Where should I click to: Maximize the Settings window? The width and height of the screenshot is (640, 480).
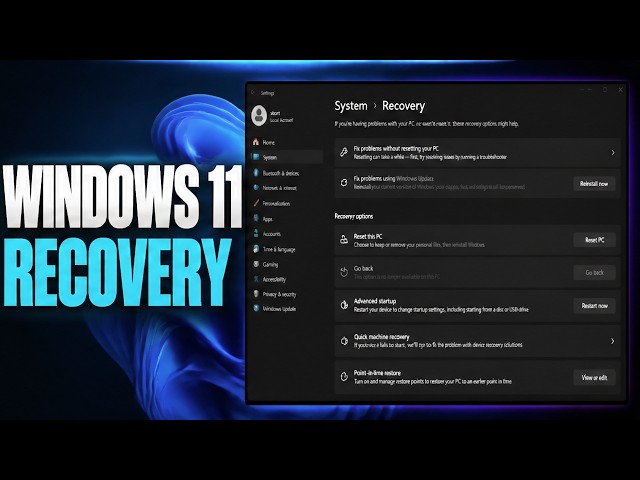[x=605, y=90]
